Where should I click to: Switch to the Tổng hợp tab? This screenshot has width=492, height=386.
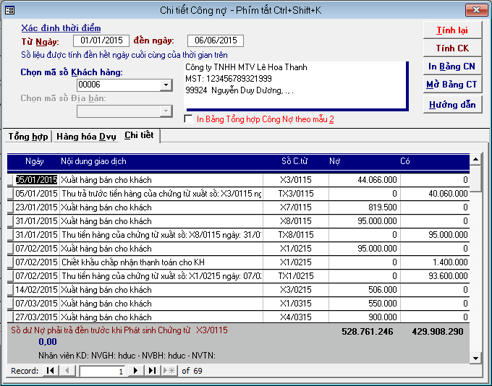pos(28,137)
